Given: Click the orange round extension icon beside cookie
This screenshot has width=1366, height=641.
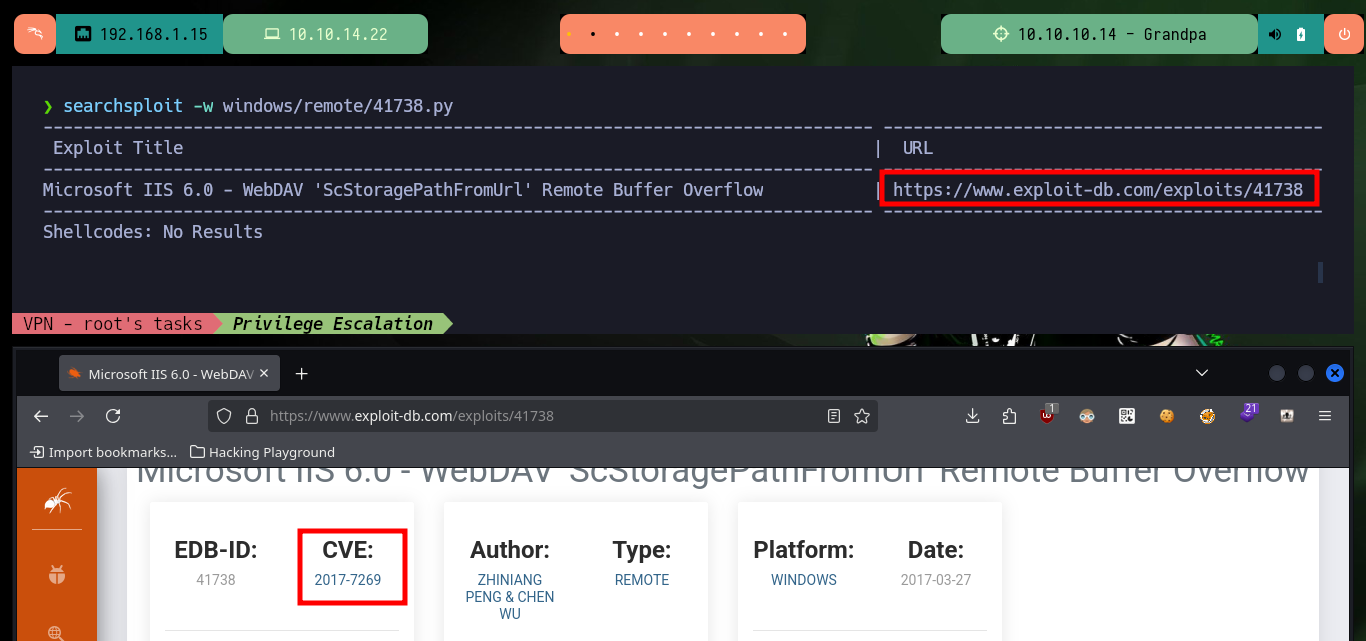Looking at the screenshot, I should 1207,416.
